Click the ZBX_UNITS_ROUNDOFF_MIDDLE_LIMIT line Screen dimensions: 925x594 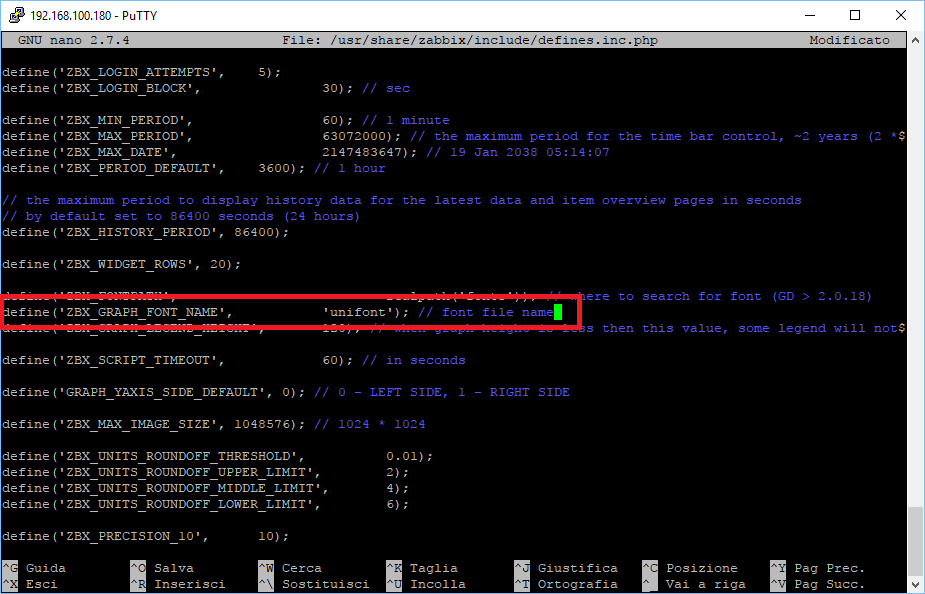coord(205,488)
